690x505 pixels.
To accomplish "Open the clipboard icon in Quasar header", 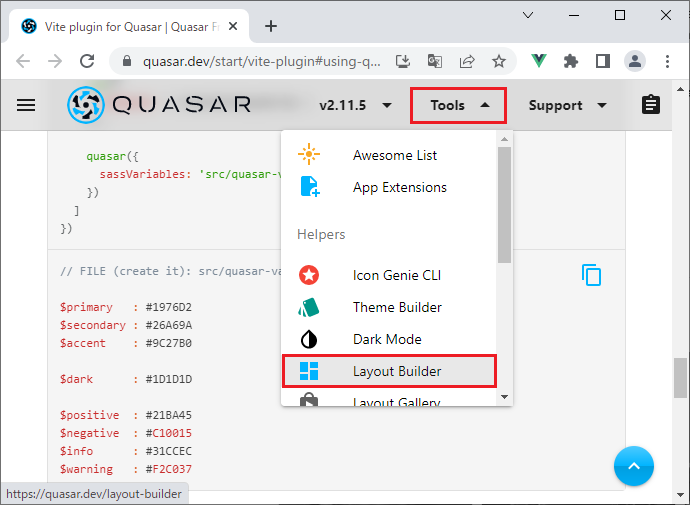I will [651, 105].
